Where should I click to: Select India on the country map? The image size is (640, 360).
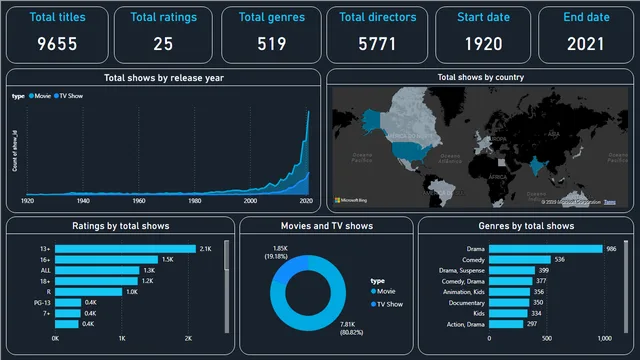tap(538, 165)
